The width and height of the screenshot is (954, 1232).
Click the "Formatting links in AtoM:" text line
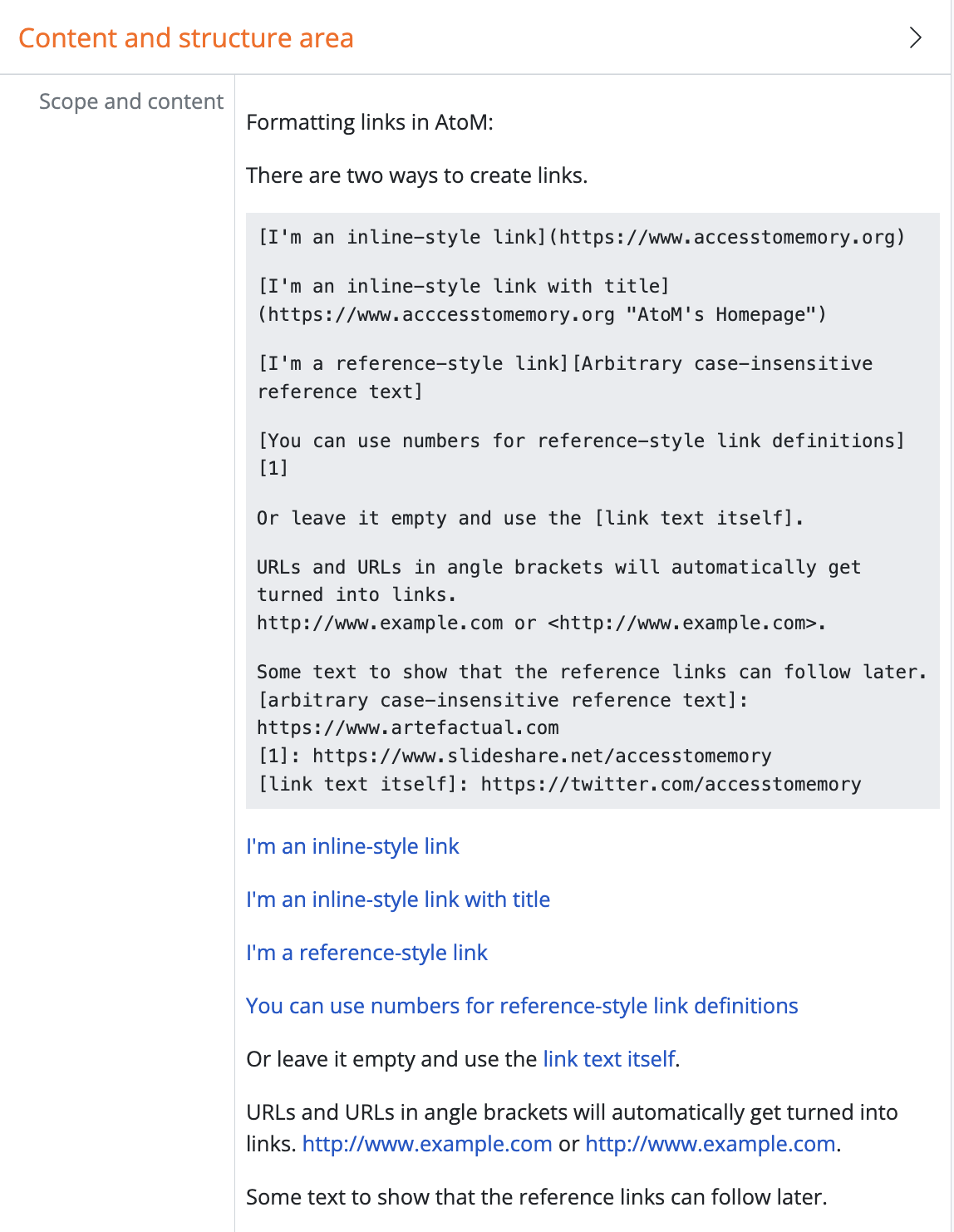click(x=370, y=122)
